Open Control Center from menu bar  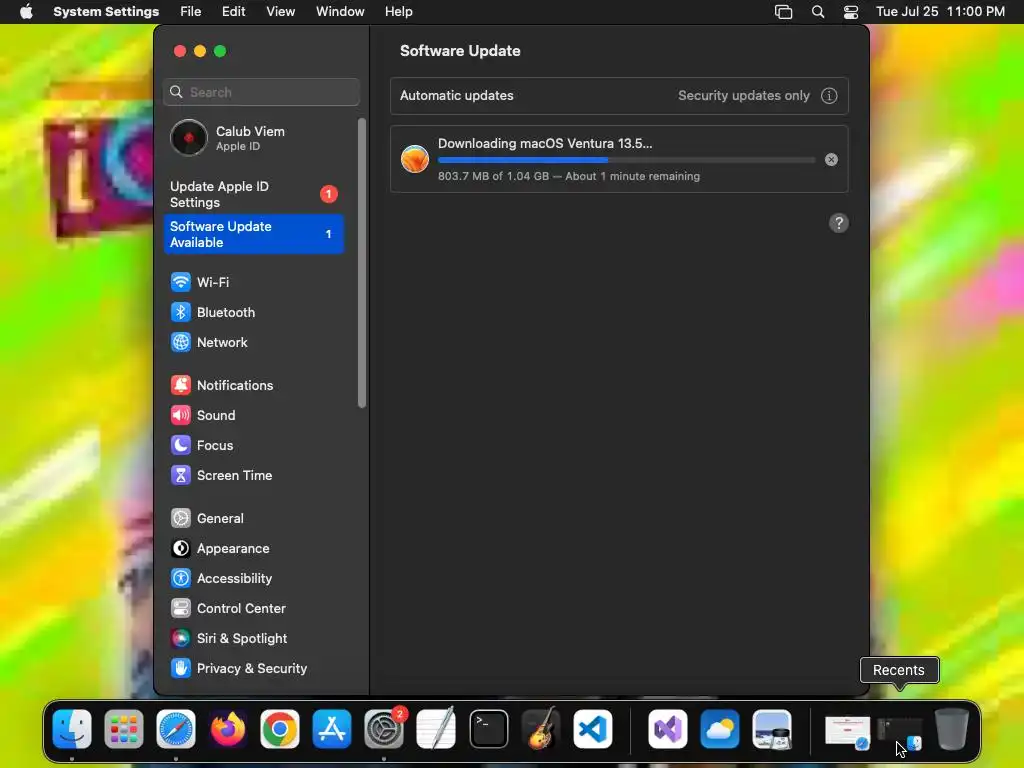click(851, 12)
